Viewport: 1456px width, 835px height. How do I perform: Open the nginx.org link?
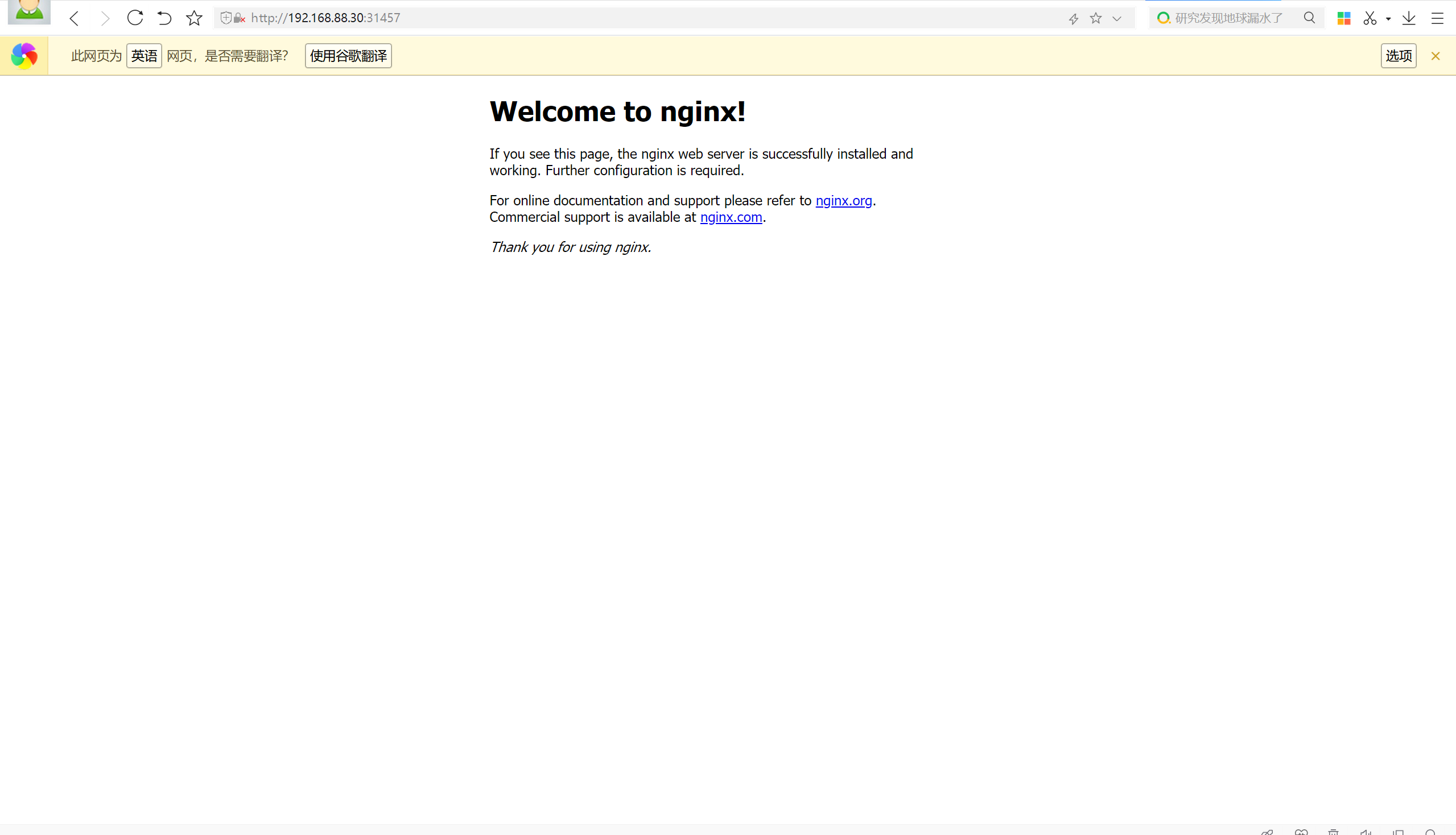pyautogui.click(x=843, y=201)
